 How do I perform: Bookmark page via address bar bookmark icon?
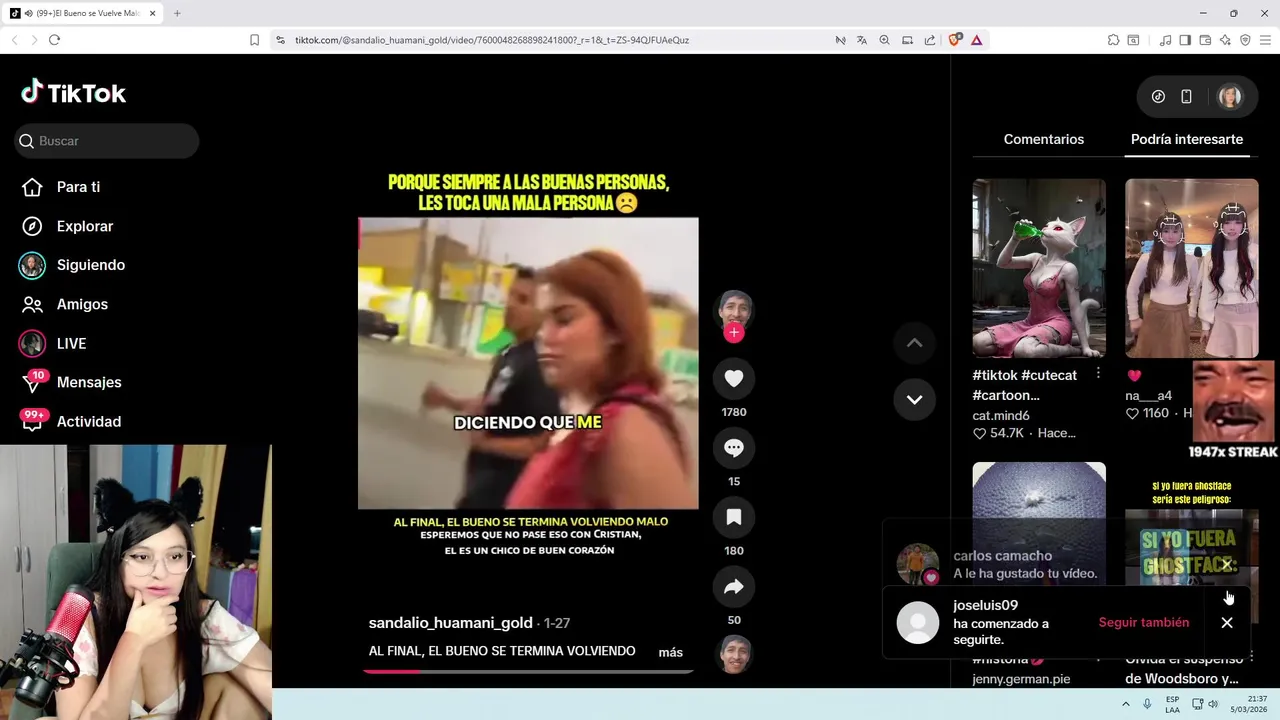254,40
